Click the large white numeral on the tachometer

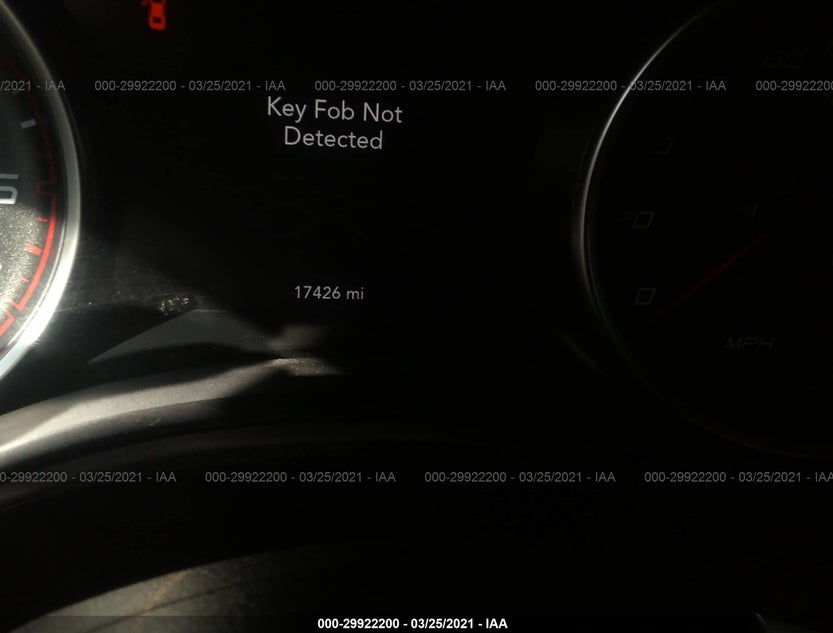8,189
